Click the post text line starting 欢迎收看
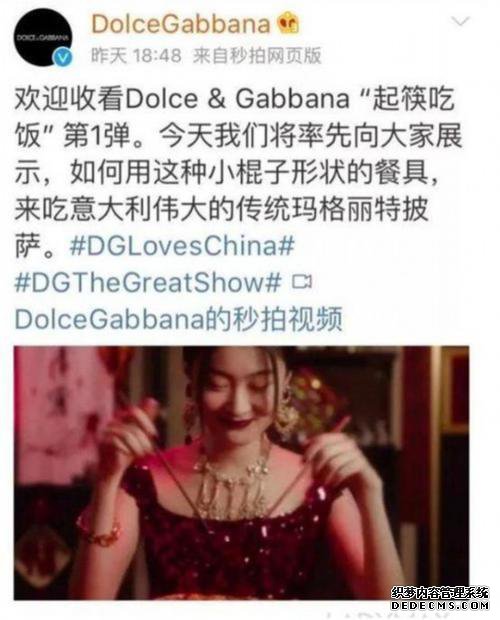The width and height of the screenshot is (500, 620). click(x=234, y=99)
